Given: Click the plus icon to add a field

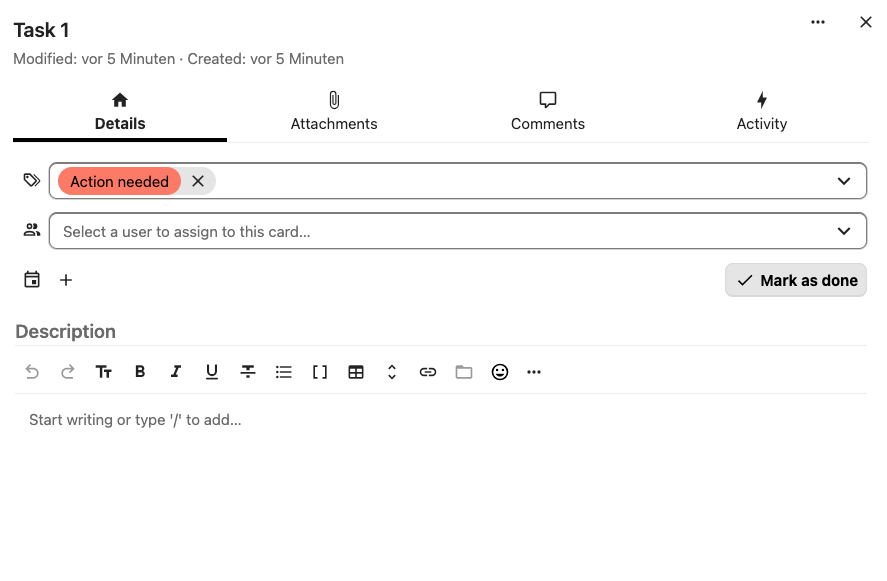Looking at the screenshot, I should 66,280.
